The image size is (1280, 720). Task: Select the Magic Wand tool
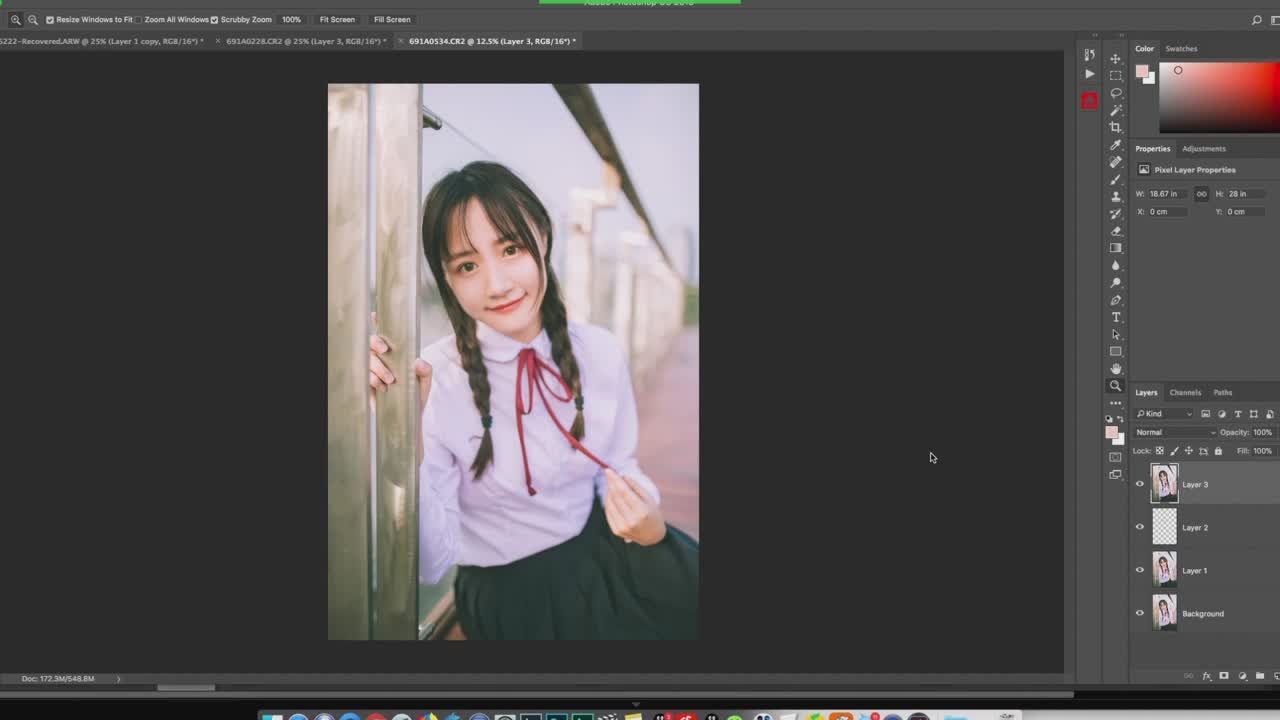point(1116,110)
